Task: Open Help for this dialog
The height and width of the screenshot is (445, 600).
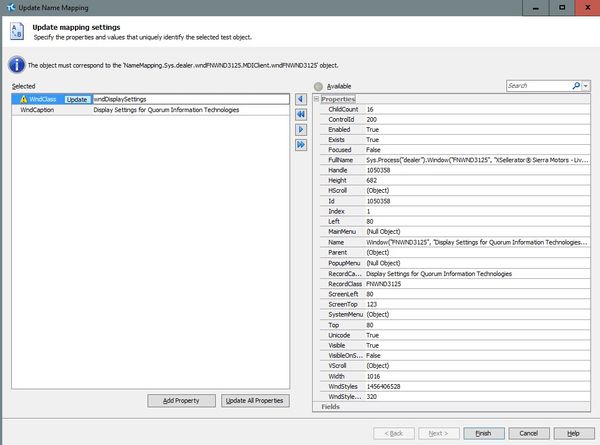Action: point(573,432)
